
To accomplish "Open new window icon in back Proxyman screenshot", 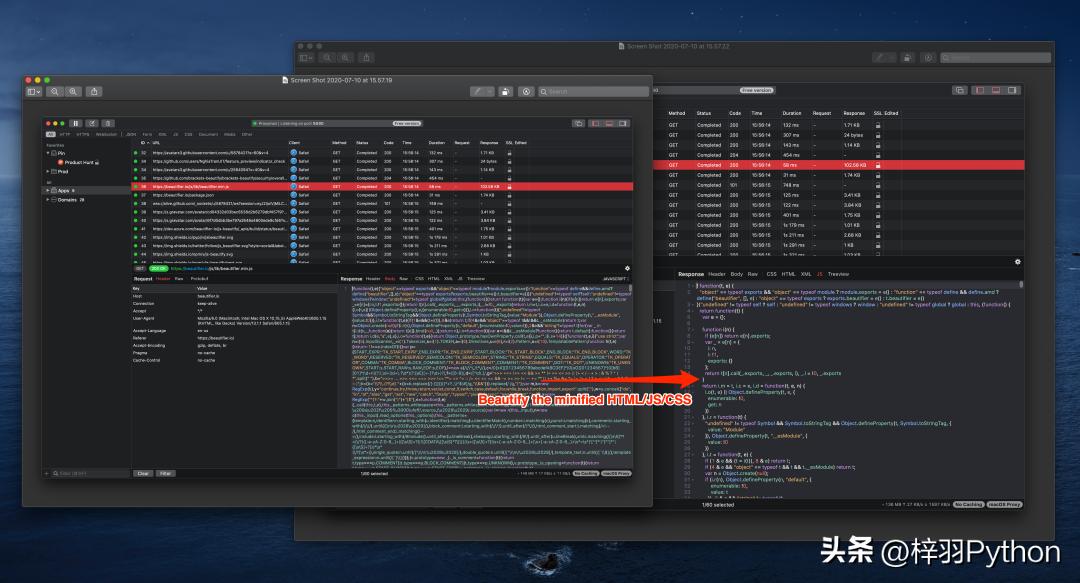I will pyautogui.click(x=959, y=90).
